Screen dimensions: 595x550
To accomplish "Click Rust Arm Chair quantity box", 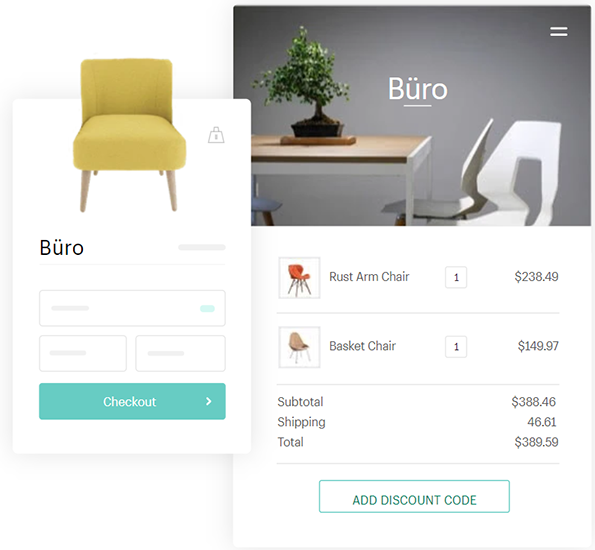I will coord(456,277).
